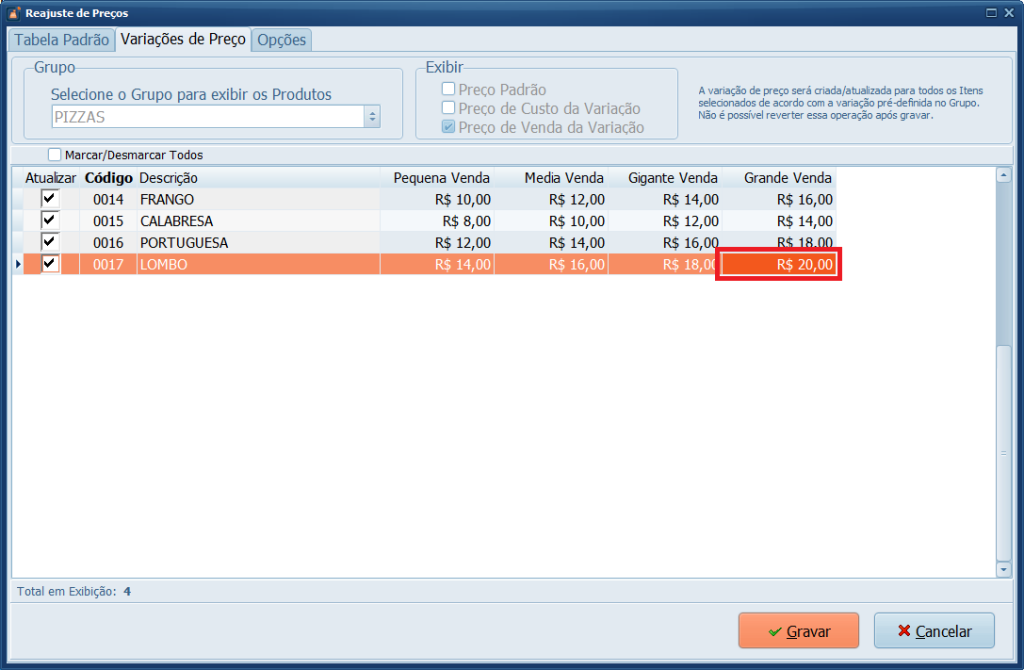This screenshot has width=1024, height=670.
Task: Switch to the Tabela Padrão tab
Action: point(61,40)
